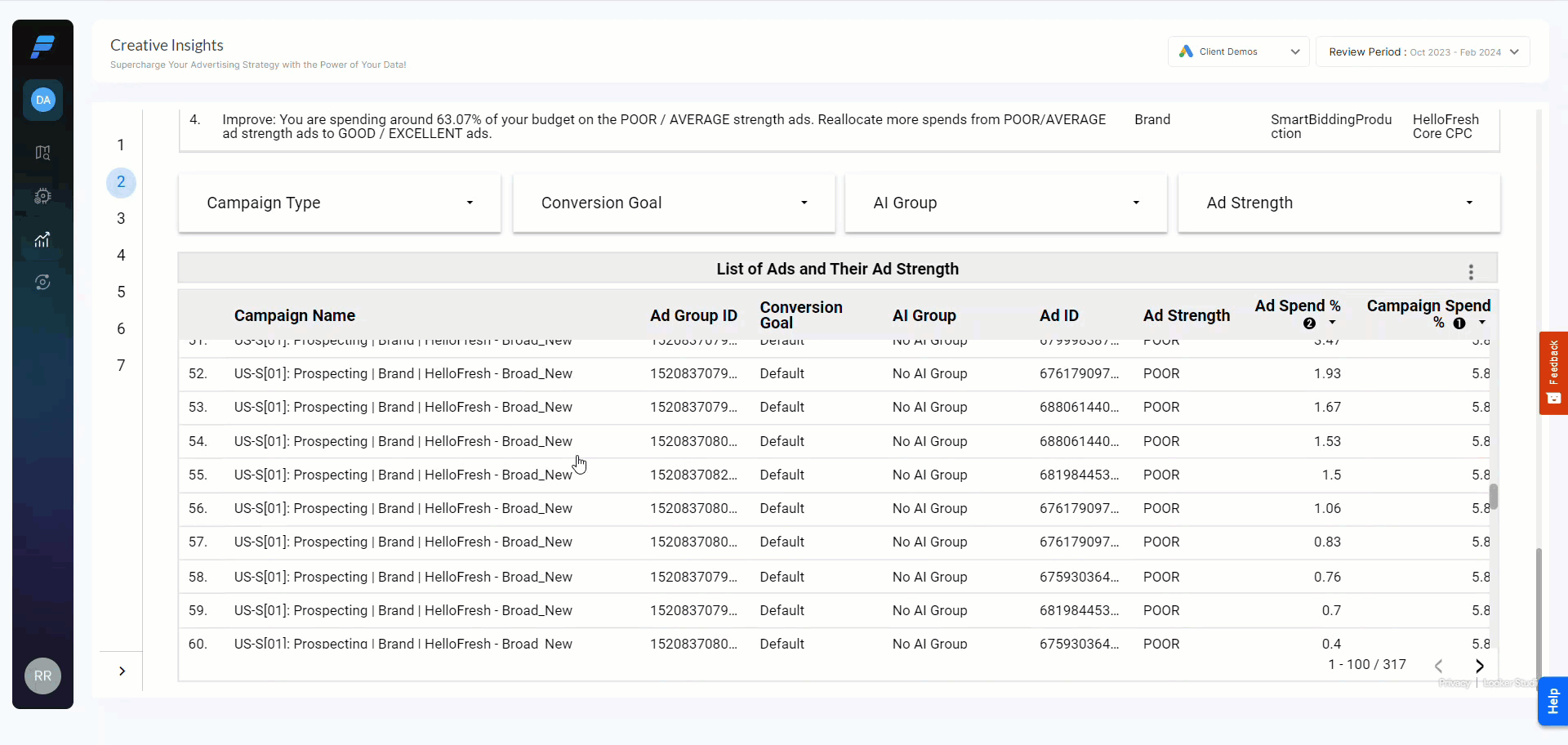Select Ad Spend value 0.76 in row 58
Viewport: 1568px width, 745px height.
[x=1327, y=577]
